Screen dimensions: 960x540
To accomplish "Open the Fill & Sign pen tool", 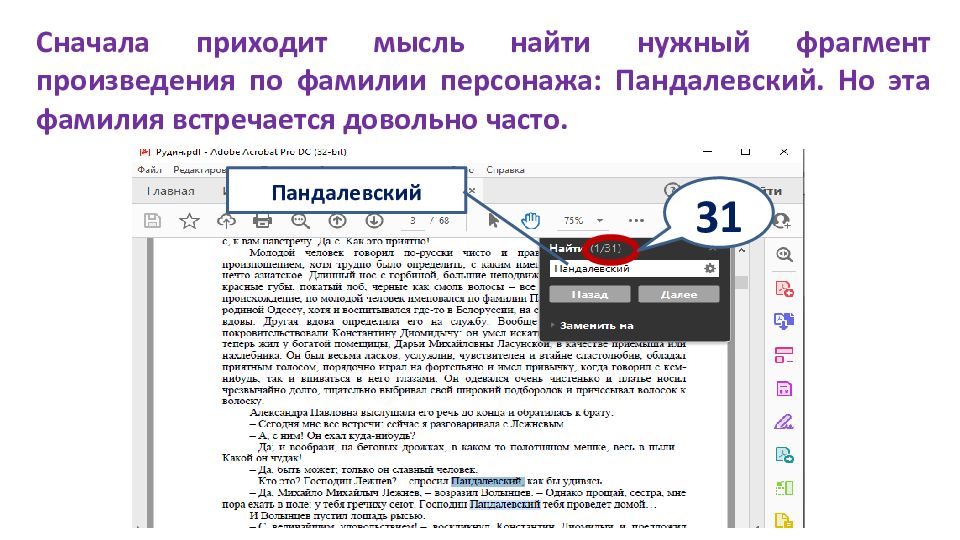I will click(x=784, y=422).
